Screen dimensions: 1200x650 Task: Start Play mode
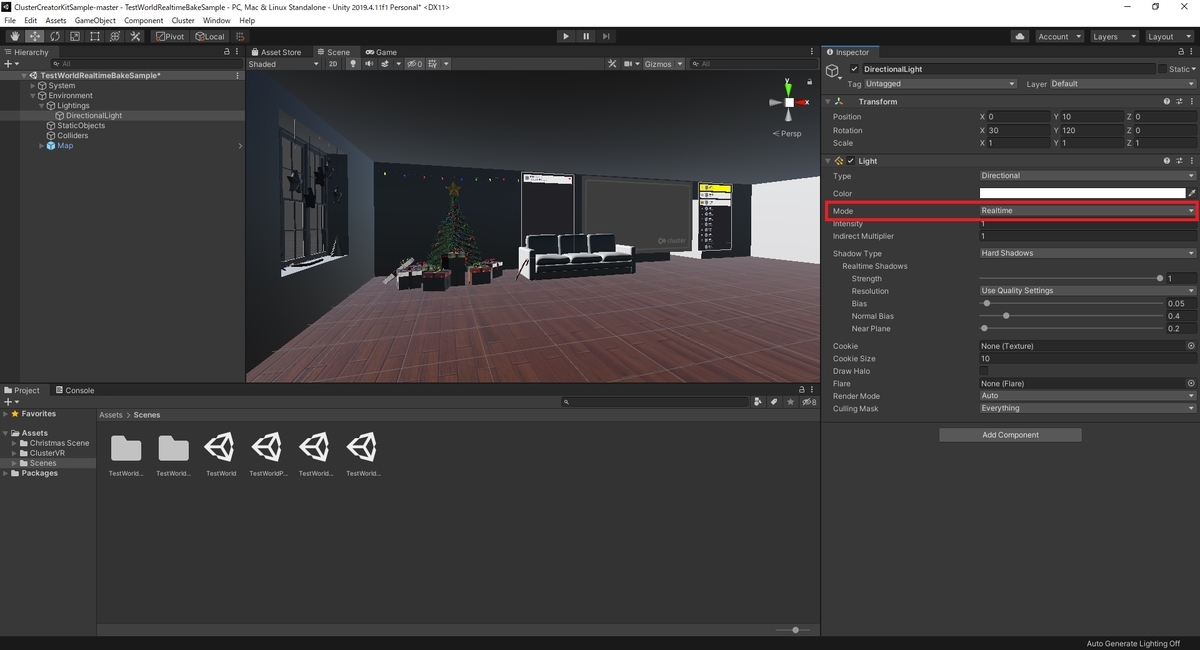pos(565,36)
